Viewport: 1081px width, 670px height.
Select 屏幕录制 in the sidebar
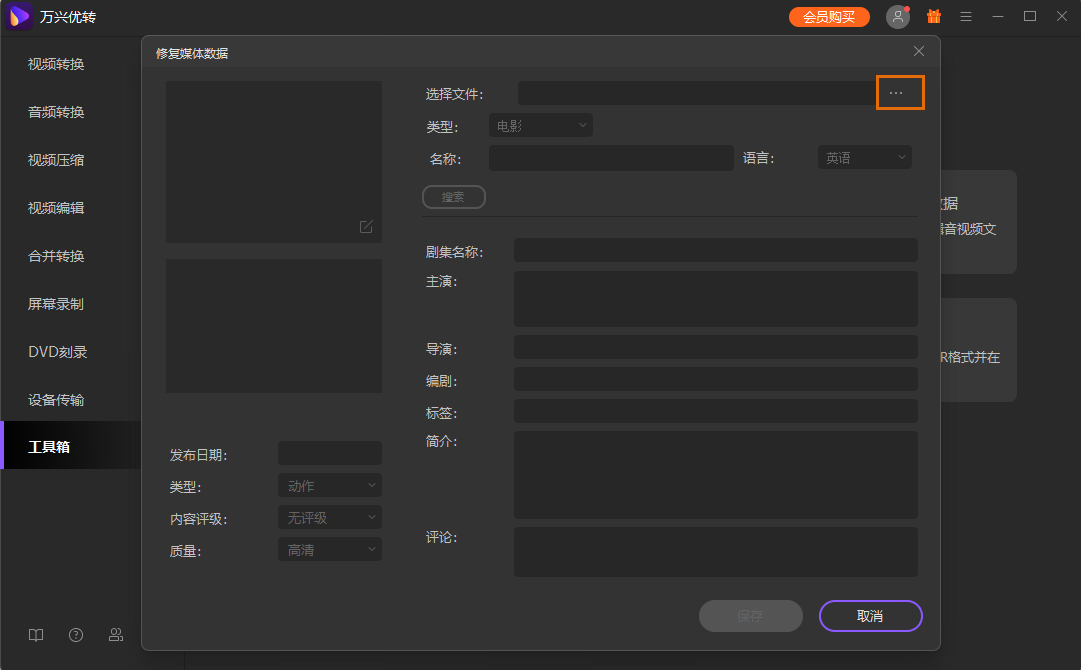click(x=56, y=304)
